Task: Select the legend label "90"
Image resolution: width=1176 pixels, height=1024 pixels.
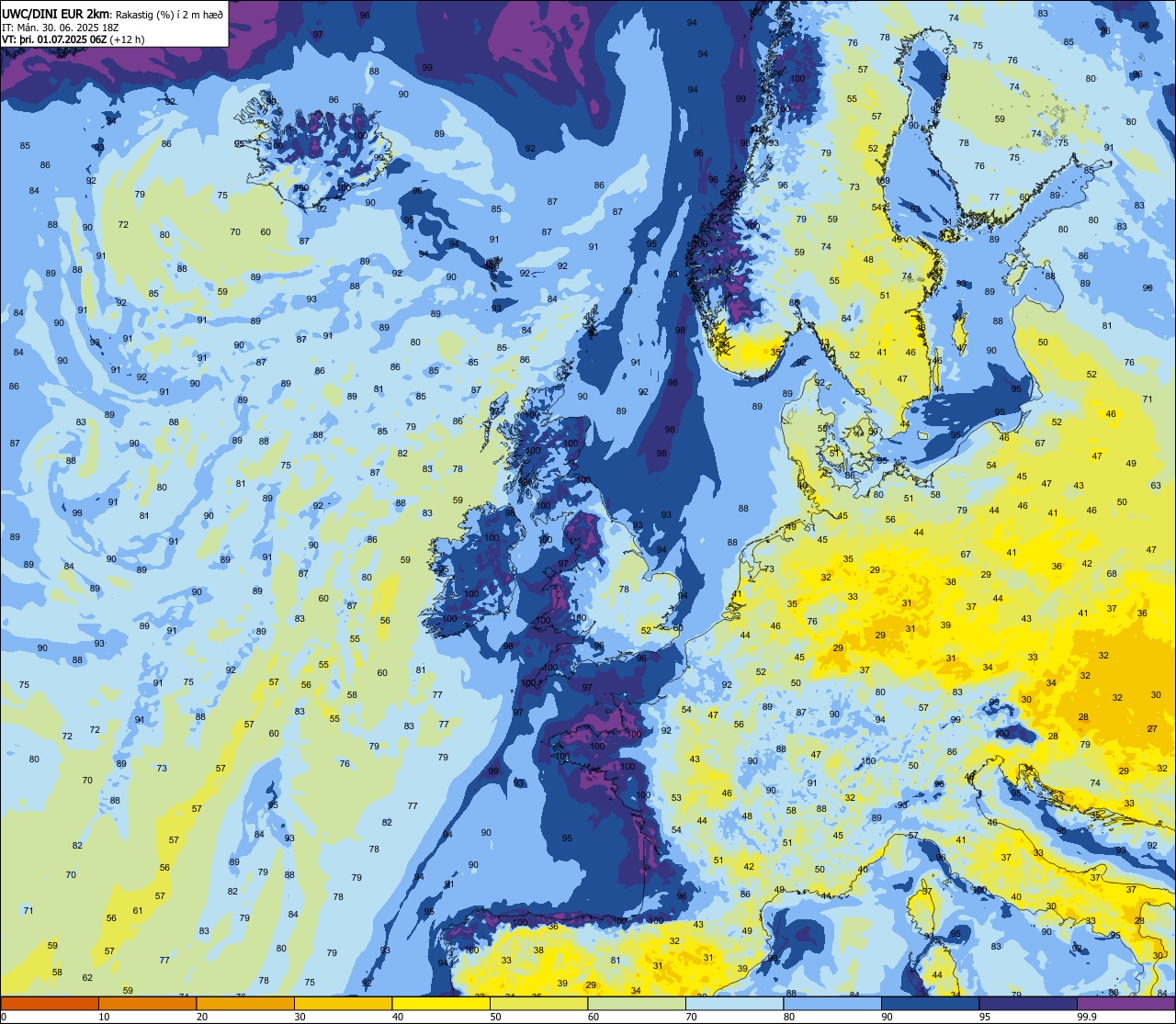Action: click(887, 1017)
